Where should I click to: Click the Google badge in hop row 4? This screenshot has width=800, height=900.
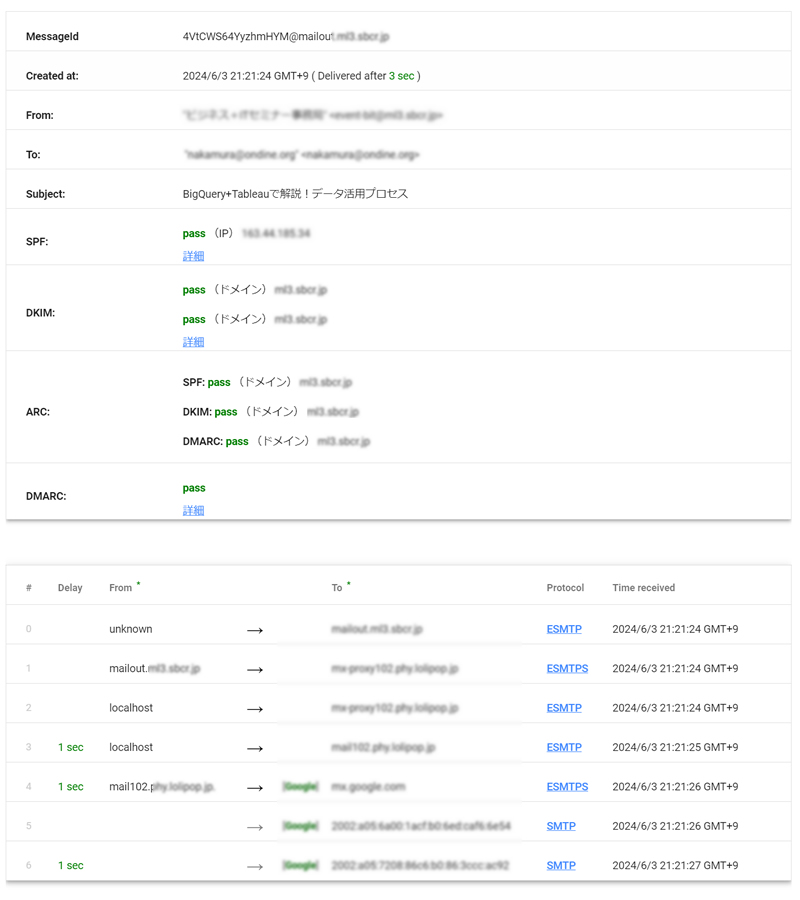click(300, 787)
